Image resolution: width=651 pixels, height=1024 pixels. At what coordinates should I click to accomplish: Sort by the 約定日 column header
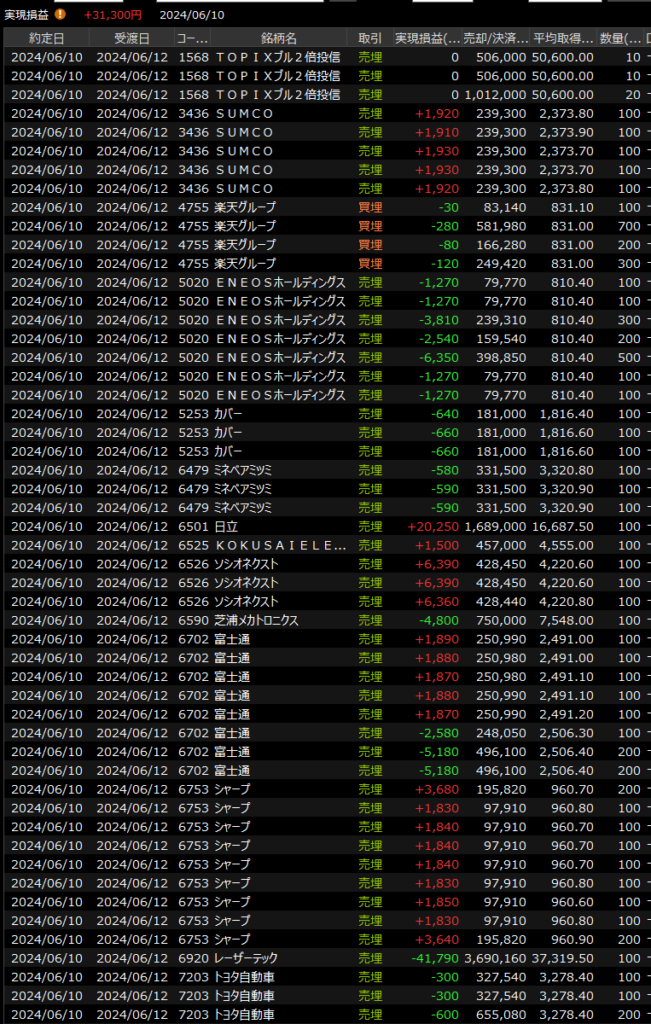(46, 38)
